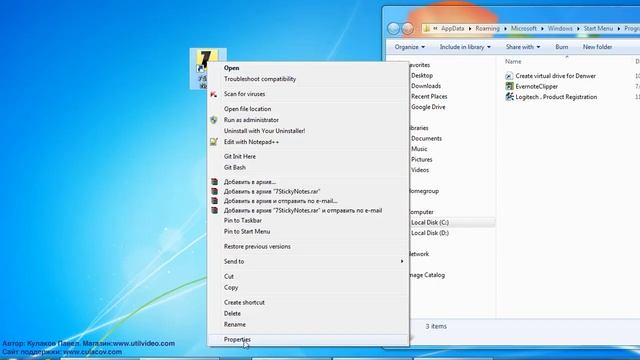Screen dimensions: 640x360
Task: Click the Logitech Product Registration file icon
Action: (x=509, y=97)
